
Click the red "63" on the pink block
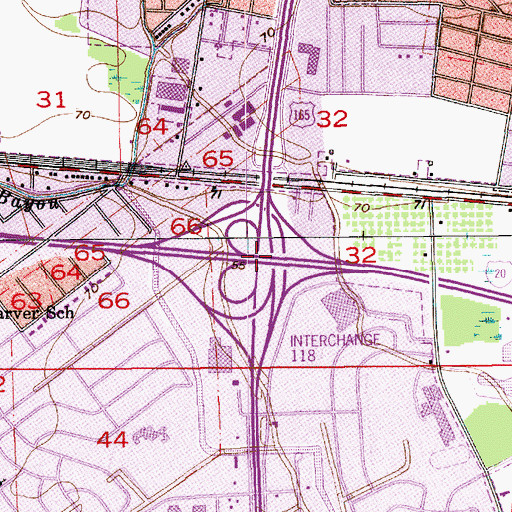pos(26,301)
